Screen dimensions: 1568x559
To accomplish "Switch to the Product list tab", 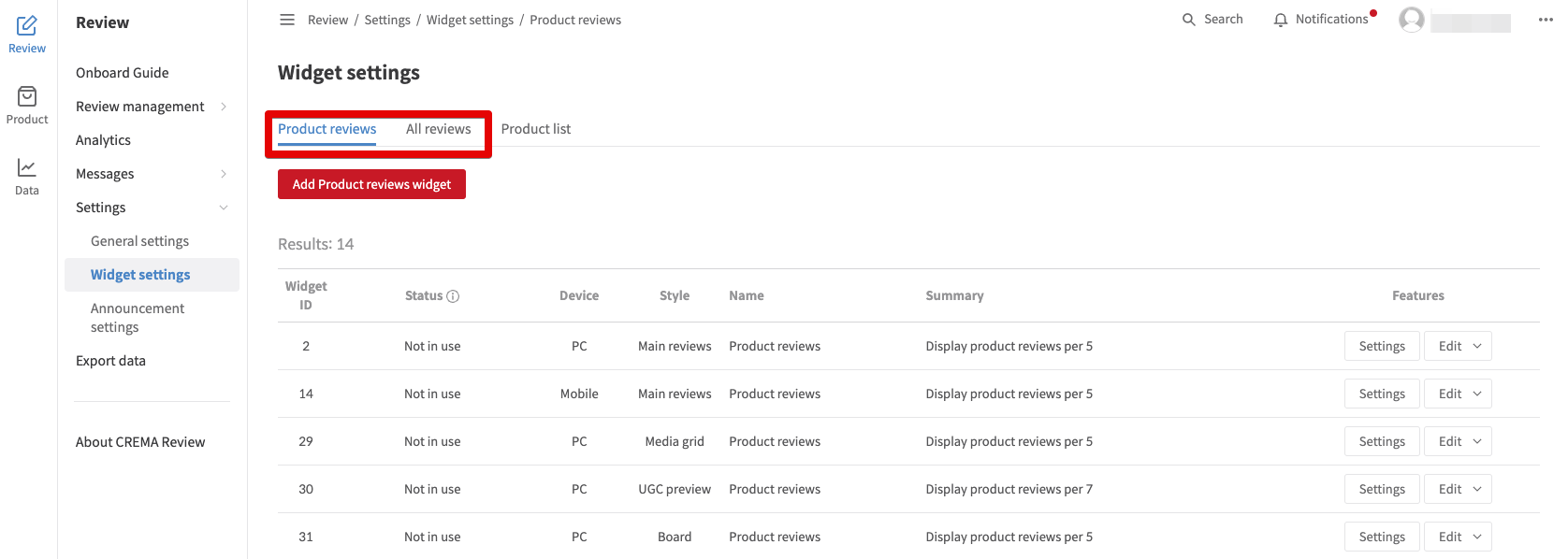I will [x=536, y=129].
